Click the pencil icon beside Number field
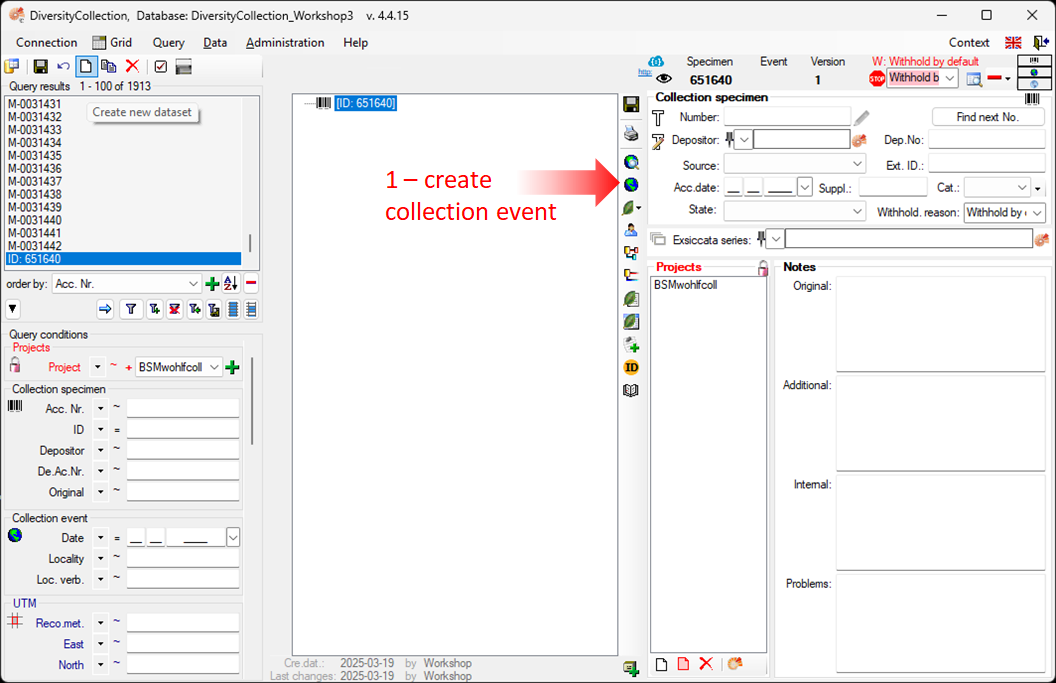Image resolution: width=1056 pixels, height=683 pixels. [861, 118]
